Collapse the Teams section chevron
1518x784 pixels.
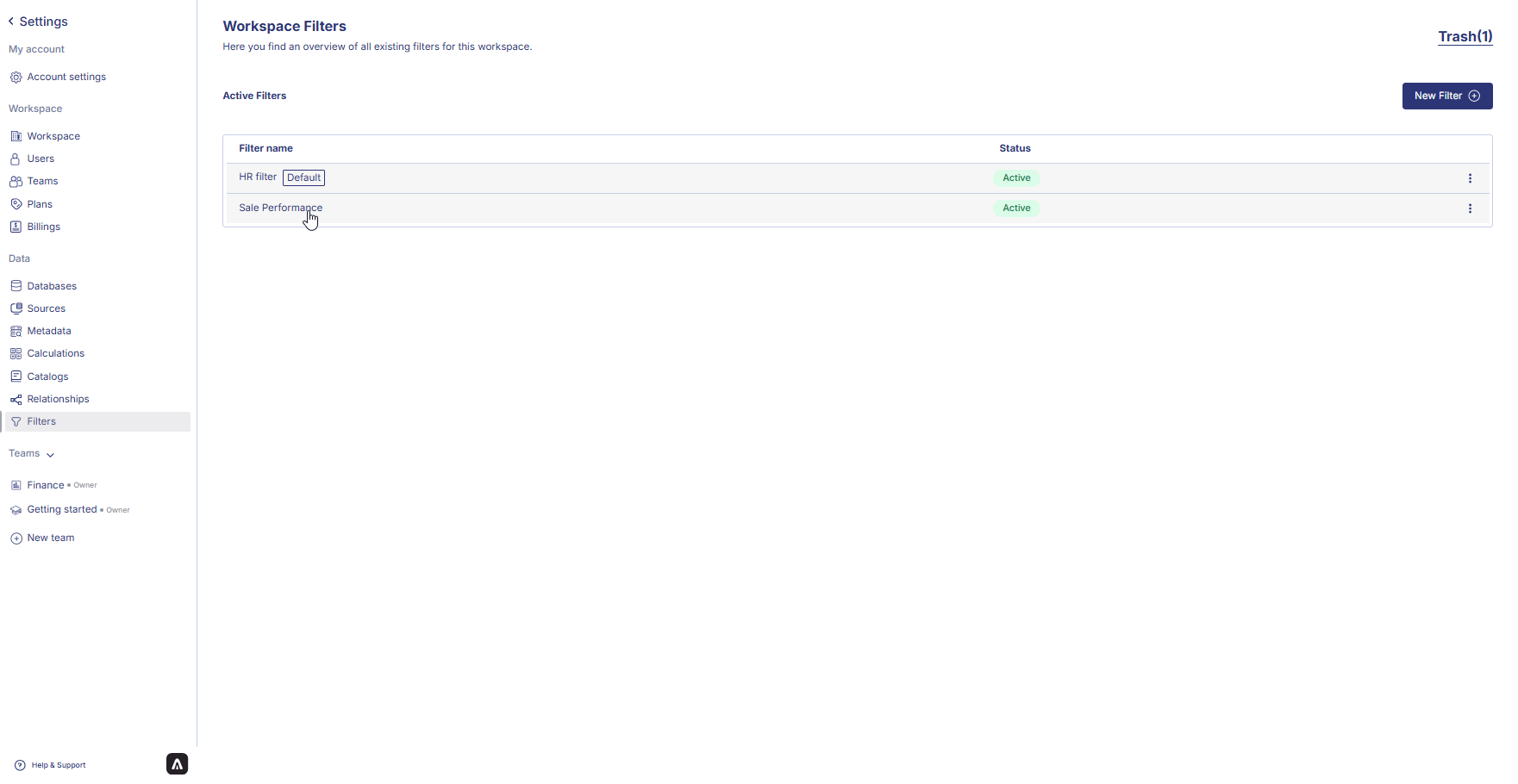click(x=50, y=455)
